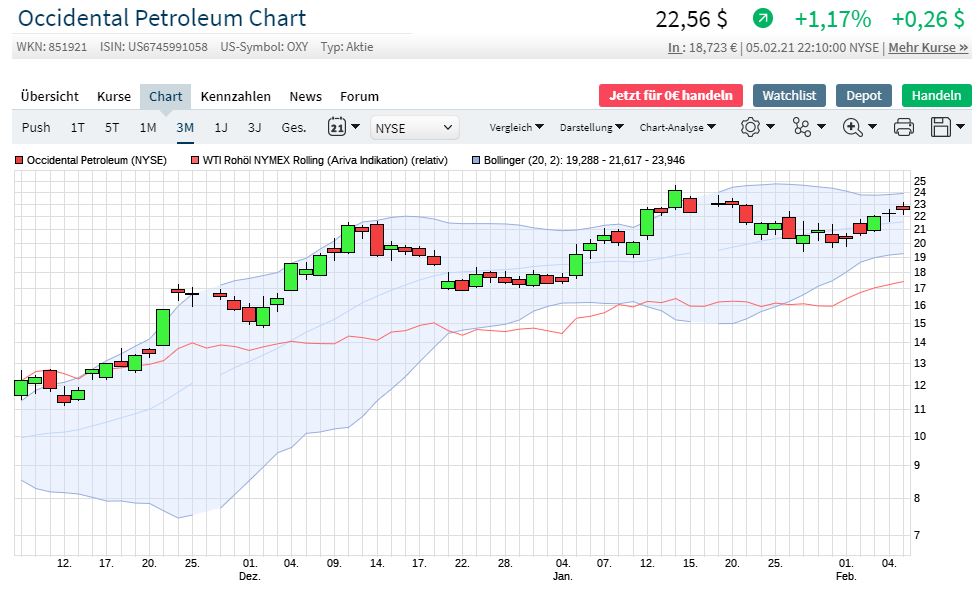The height and width of the screenshot is (589, 977).
Task: Add stock via Watchlist button
Action: pos(789,95)
